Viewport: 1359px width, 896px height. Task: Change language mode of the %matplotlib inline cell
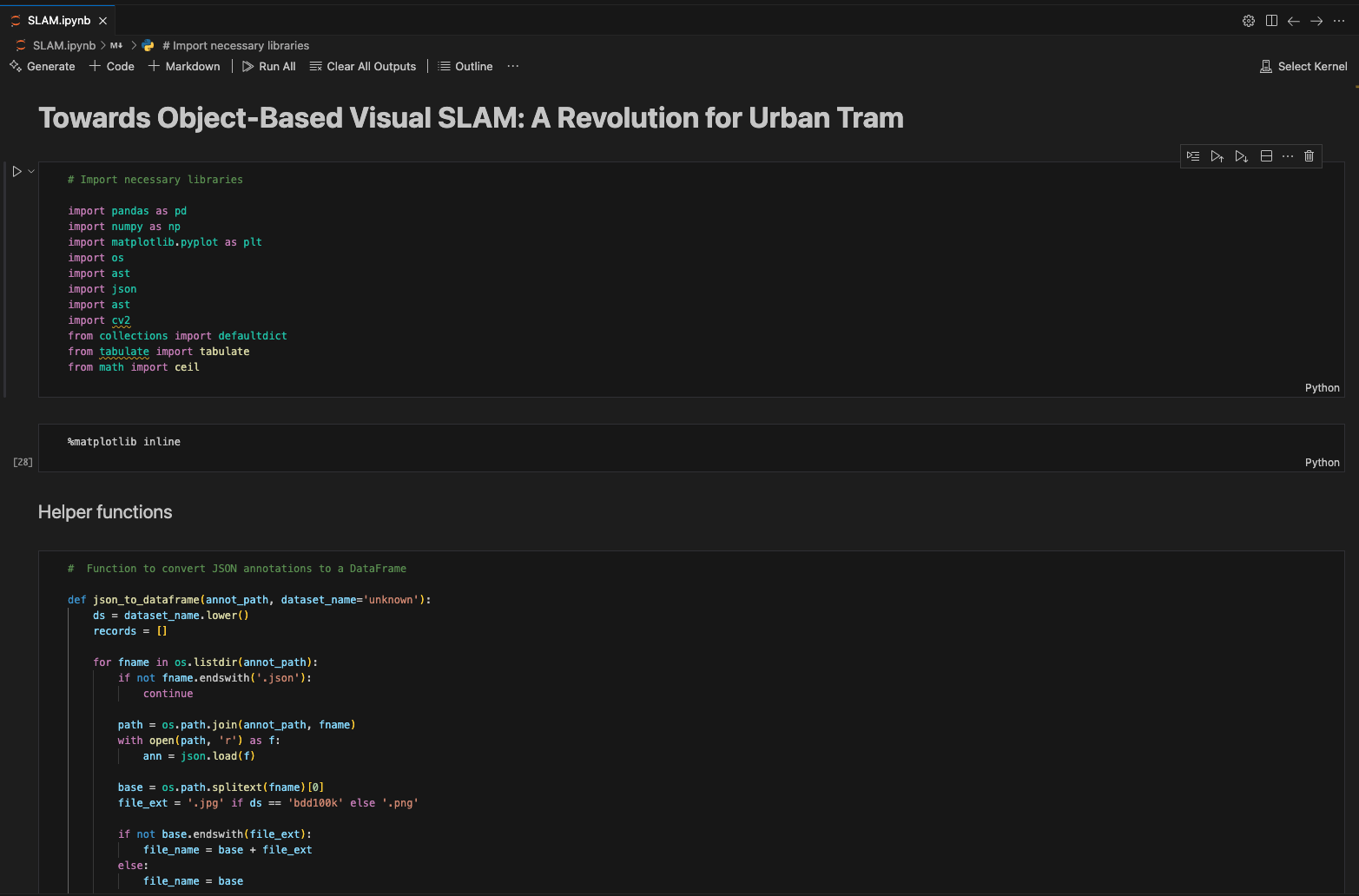[x=1322, y=463]
